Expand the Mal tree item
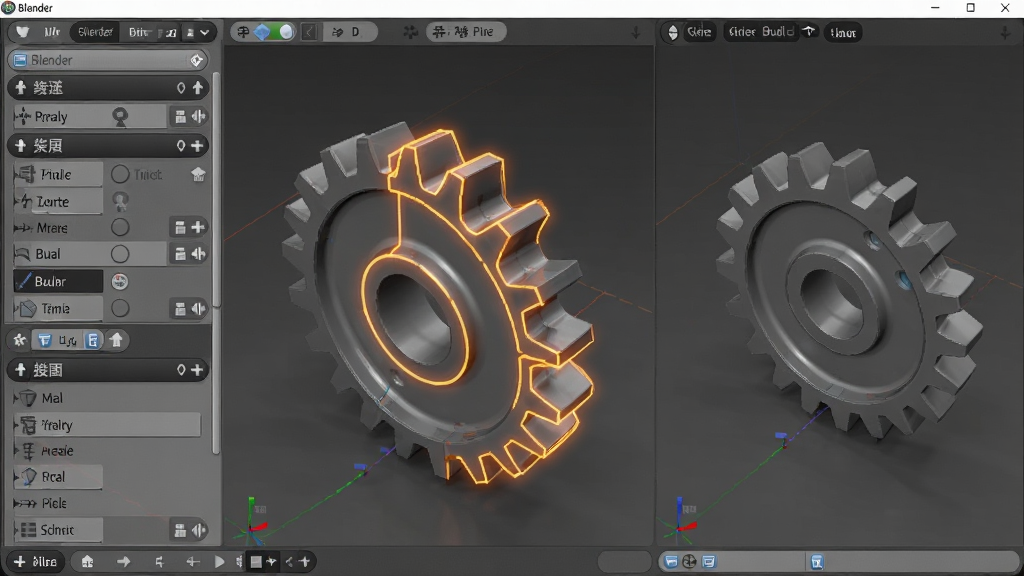Screen dimensions: 1024x576 click(16, 398)
